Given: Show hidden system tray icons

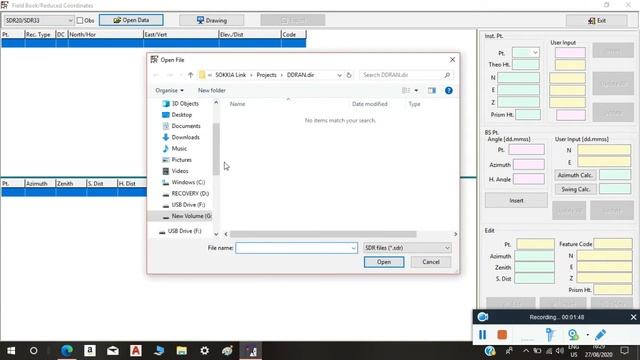Looking at the screenshot, I should 526,351.
